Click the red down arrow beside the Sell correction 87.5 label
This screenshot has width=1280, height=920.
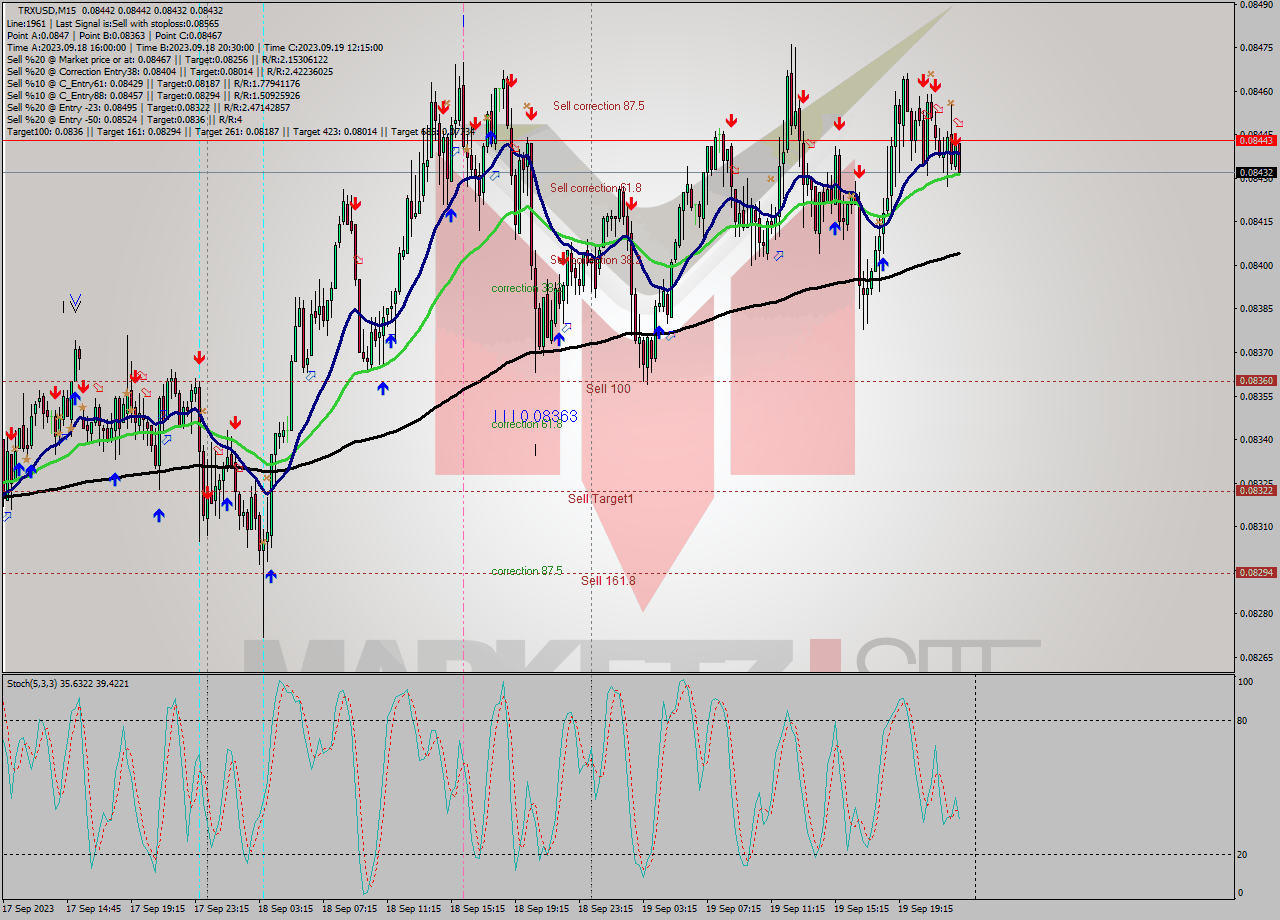click(531, 114)
